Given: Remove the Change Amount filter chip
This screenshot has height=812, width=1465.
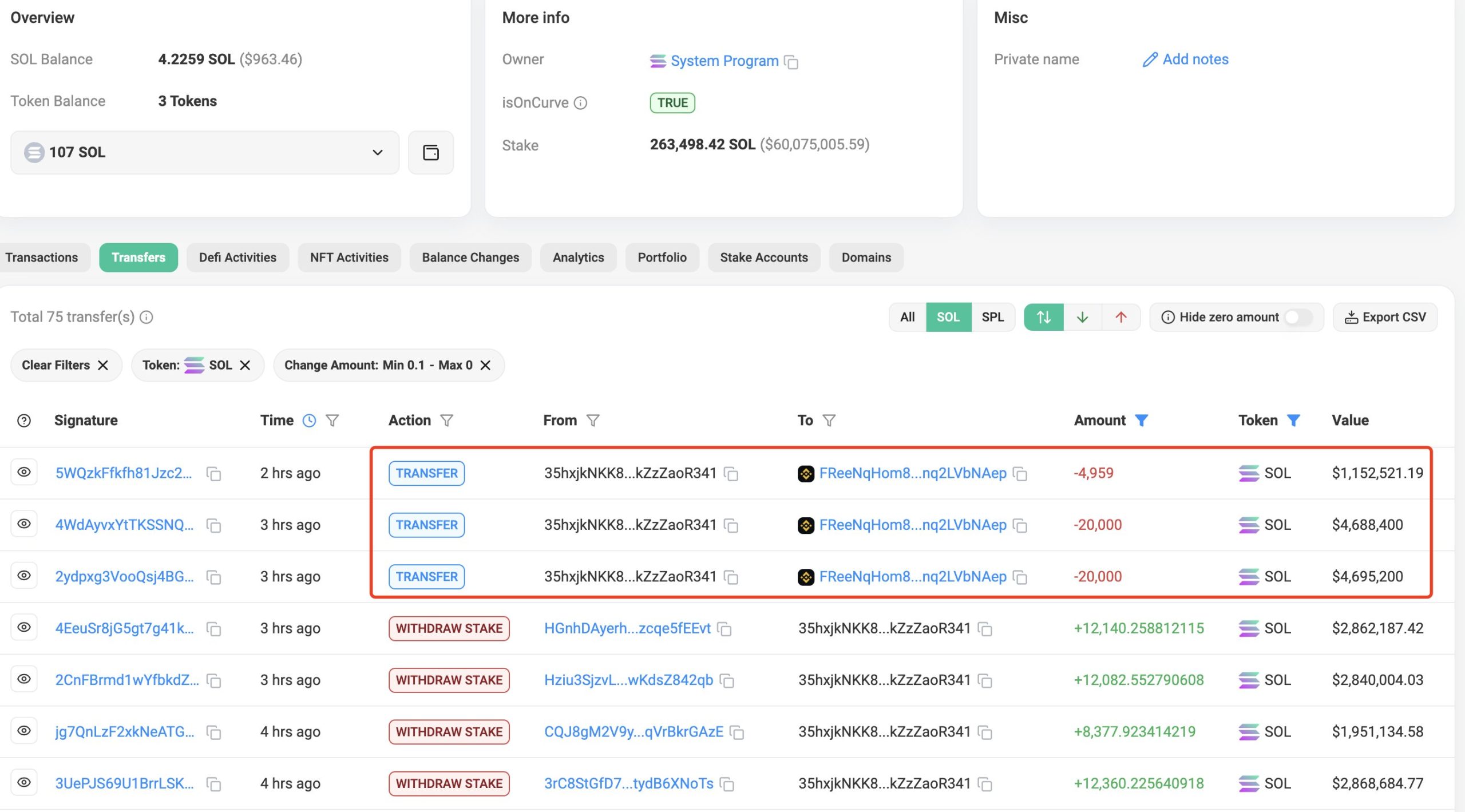Looking at the screenshot, I should pos(485,365).
